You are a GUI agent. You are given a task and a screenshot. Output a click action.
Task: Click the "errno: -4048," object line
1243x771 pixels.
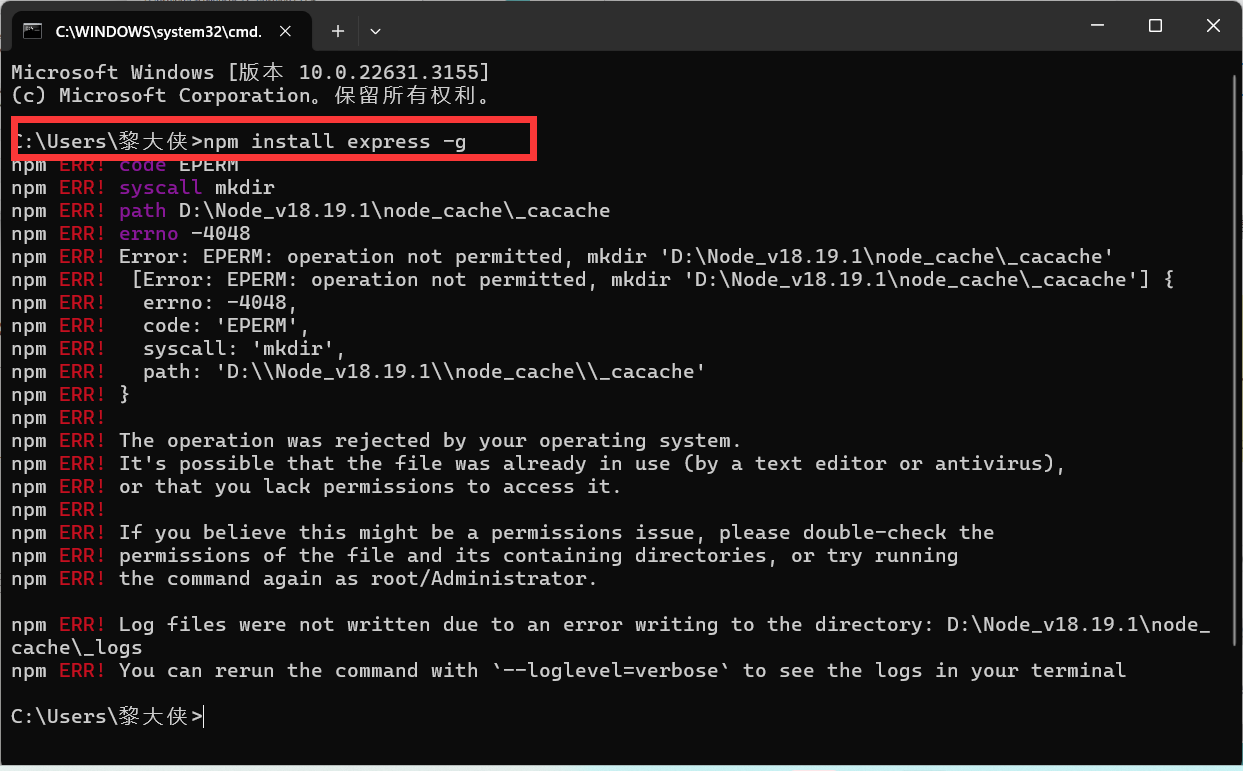(x=155, y=302)
